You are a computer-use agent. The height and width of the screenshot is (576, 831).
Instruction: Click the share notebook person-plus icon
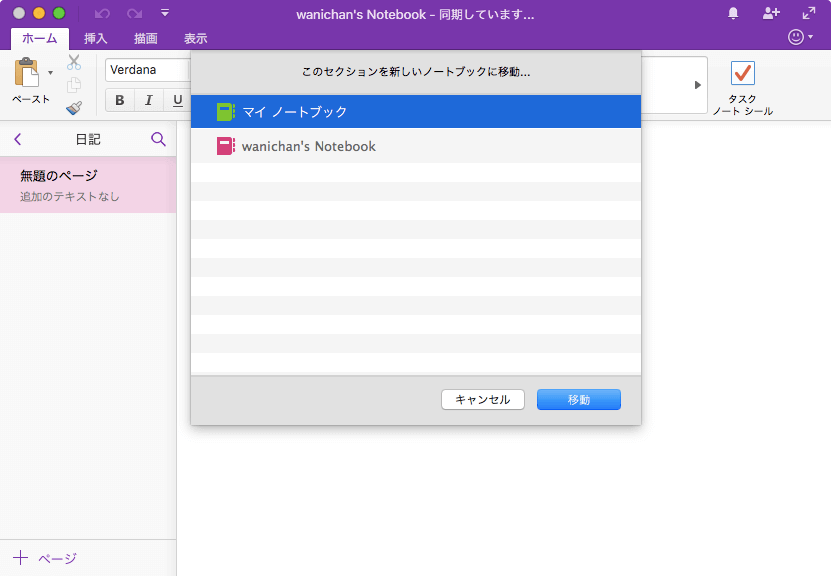(x=771, y=13)
